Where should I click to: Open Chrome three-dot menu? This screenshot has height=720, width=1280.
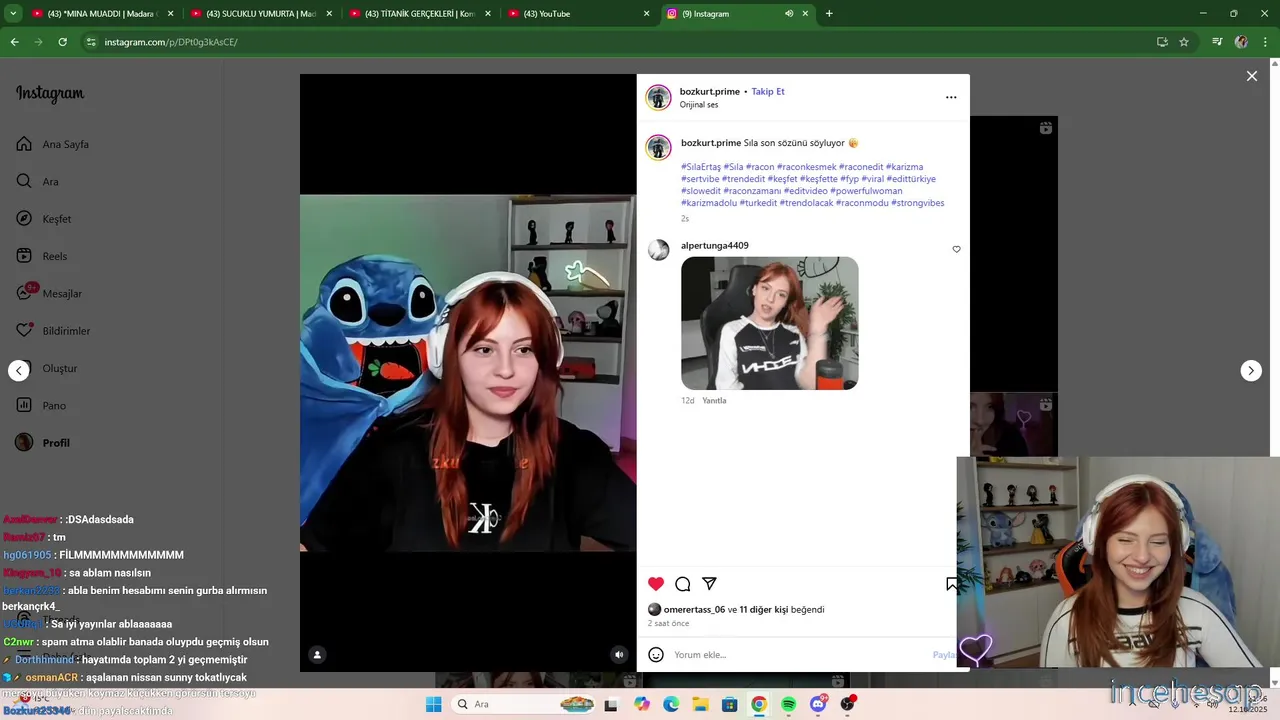(1264, 42)
